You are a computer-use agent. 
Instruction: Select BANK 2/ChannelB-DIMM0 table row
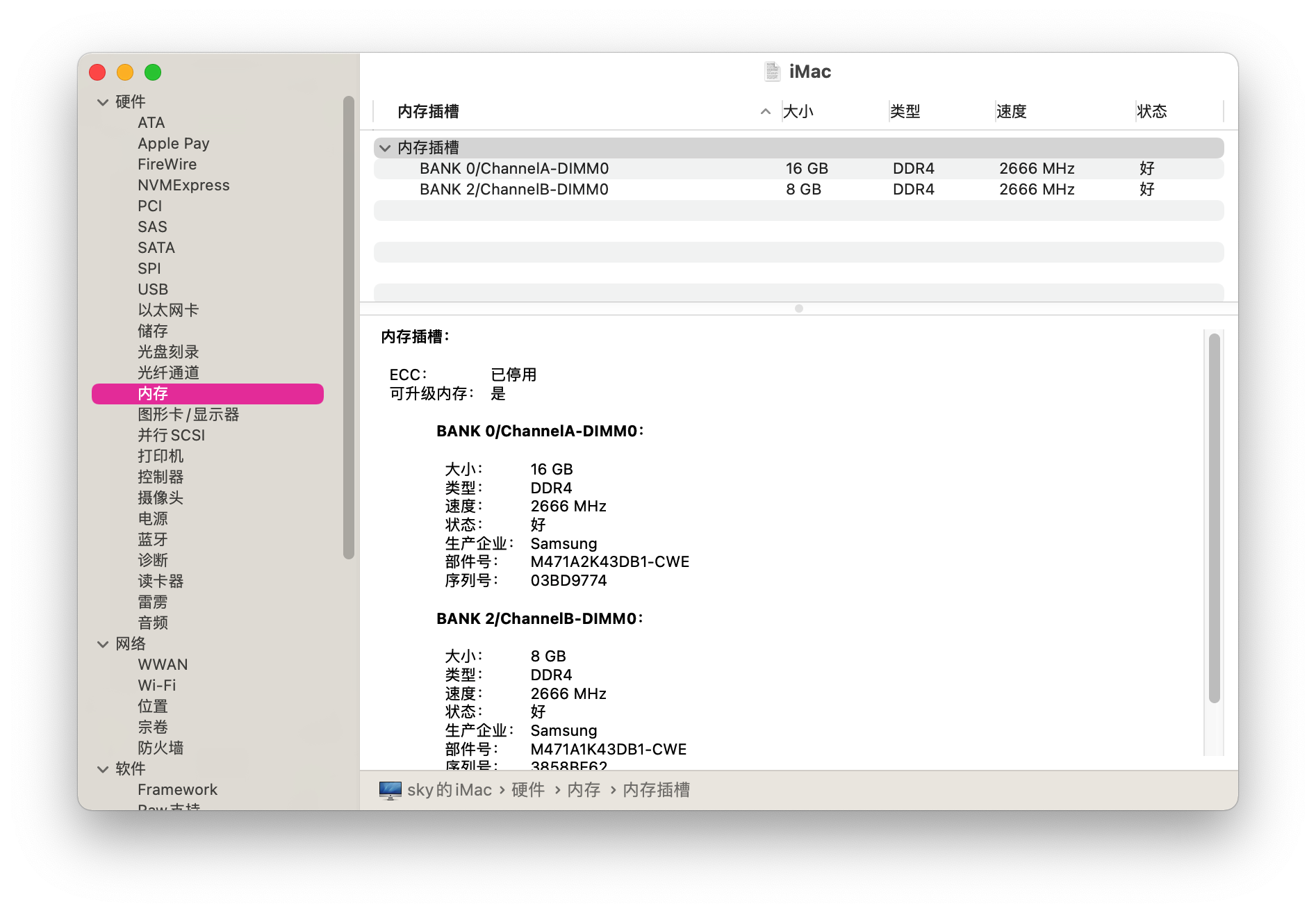pyautogui.click(x=798, y=190)
